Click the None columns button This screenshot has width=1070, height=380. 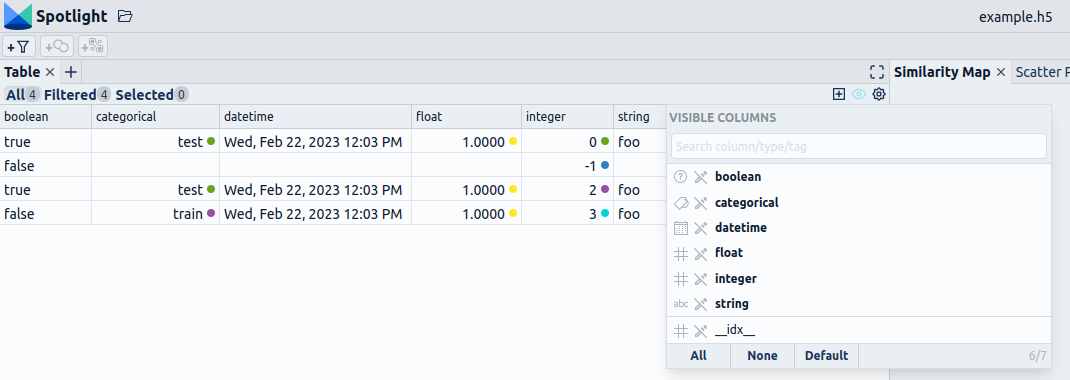[x=762, y=355]
